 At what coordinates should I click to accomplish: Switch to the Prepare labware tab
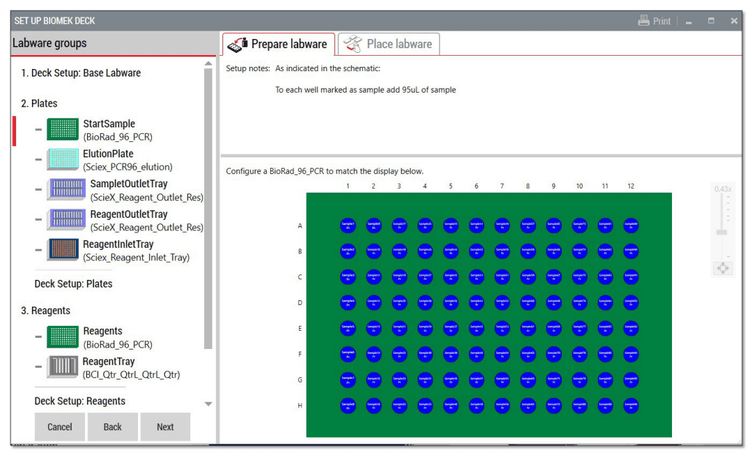pyautogui.click(x=278, y=44)
